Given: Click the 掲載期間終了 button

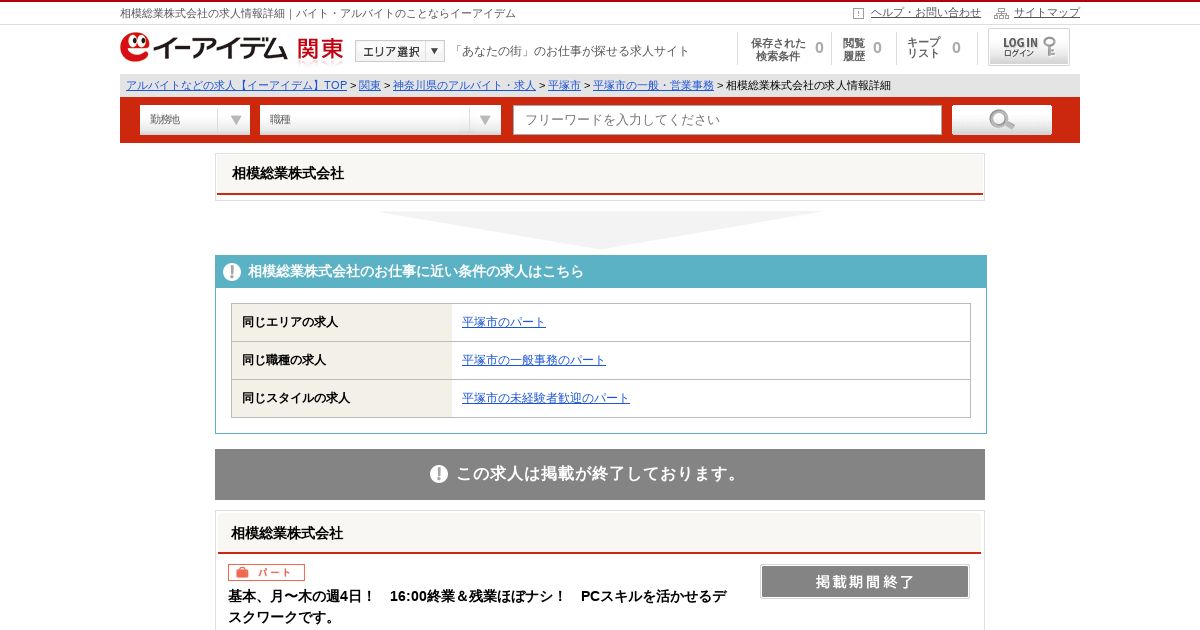Looking at the screenshot, I should tap(865, 582).
